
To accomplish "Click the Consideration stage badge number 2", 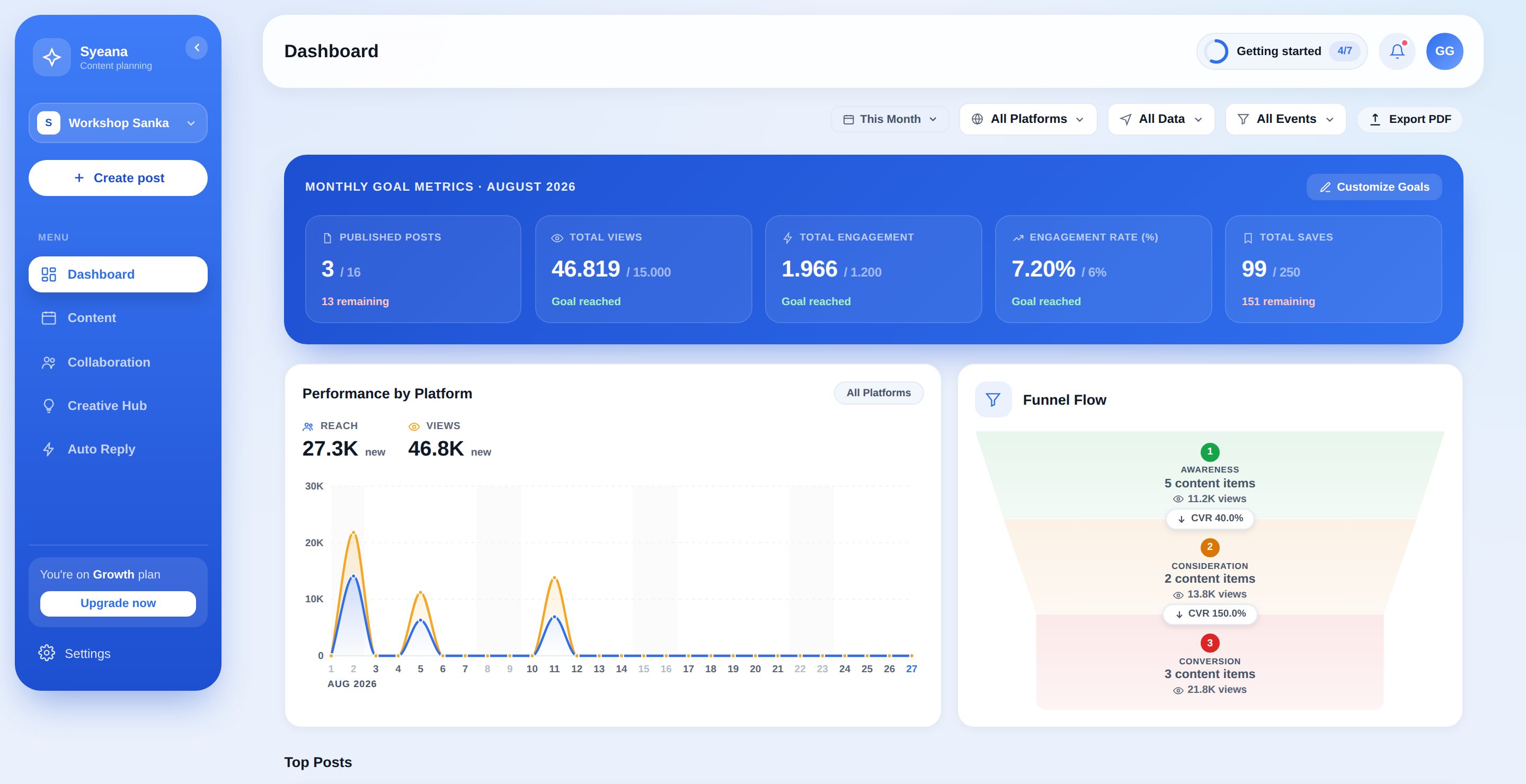I will pyautogui.click(x=1210, y=547).
